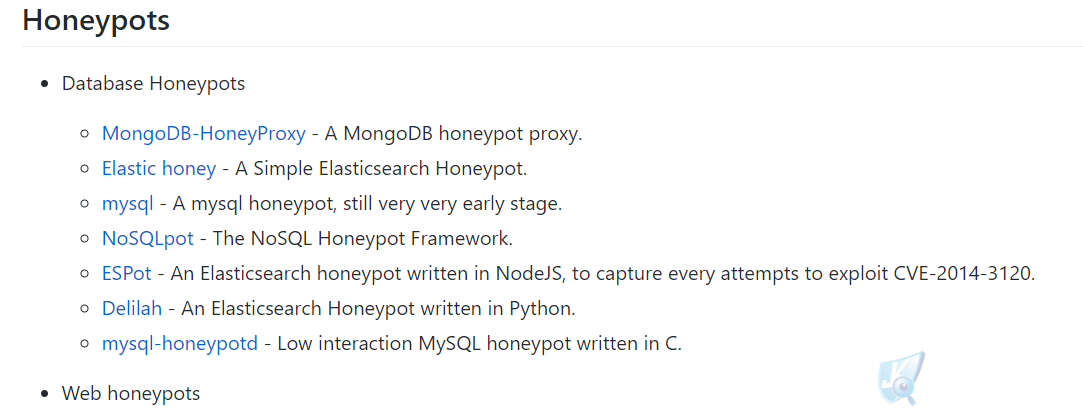The image size is (1083, 416).
Task: Open the Elastic honey link
Action: coord(159,168)
